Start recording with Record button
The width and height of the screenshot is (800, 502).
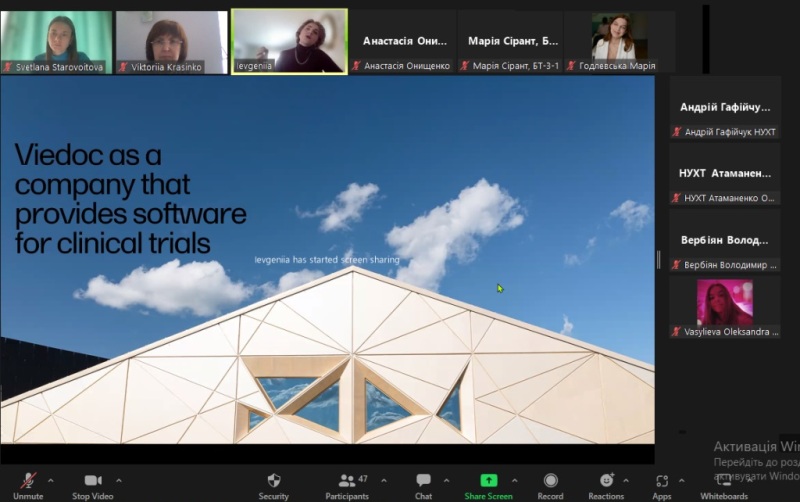550,482
